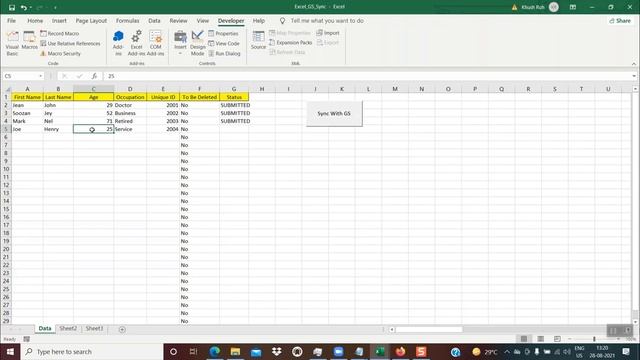Image resolution: width=640 pixels, height=360 pixels.
Task: Open the XML Source pane
Action: pyautogui.click(x=258, y=40)
